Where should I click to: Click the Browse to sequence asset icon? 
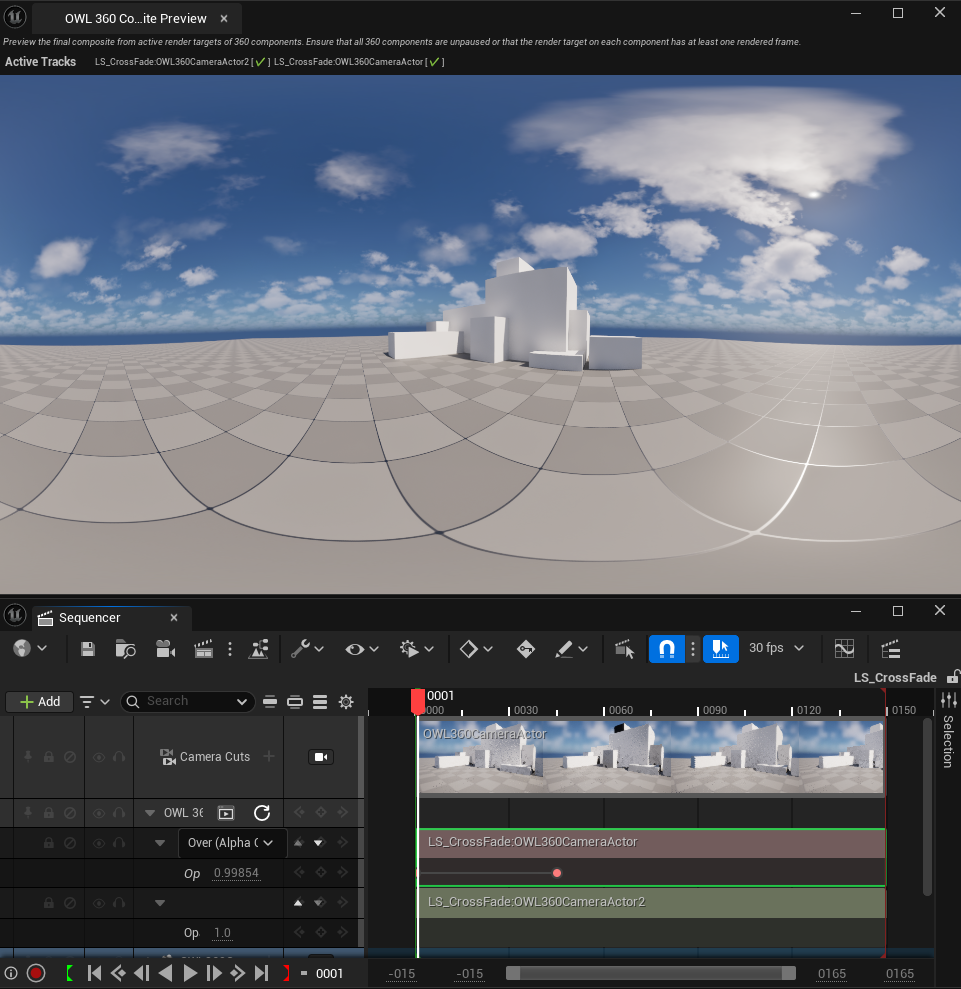coord(125,649)
